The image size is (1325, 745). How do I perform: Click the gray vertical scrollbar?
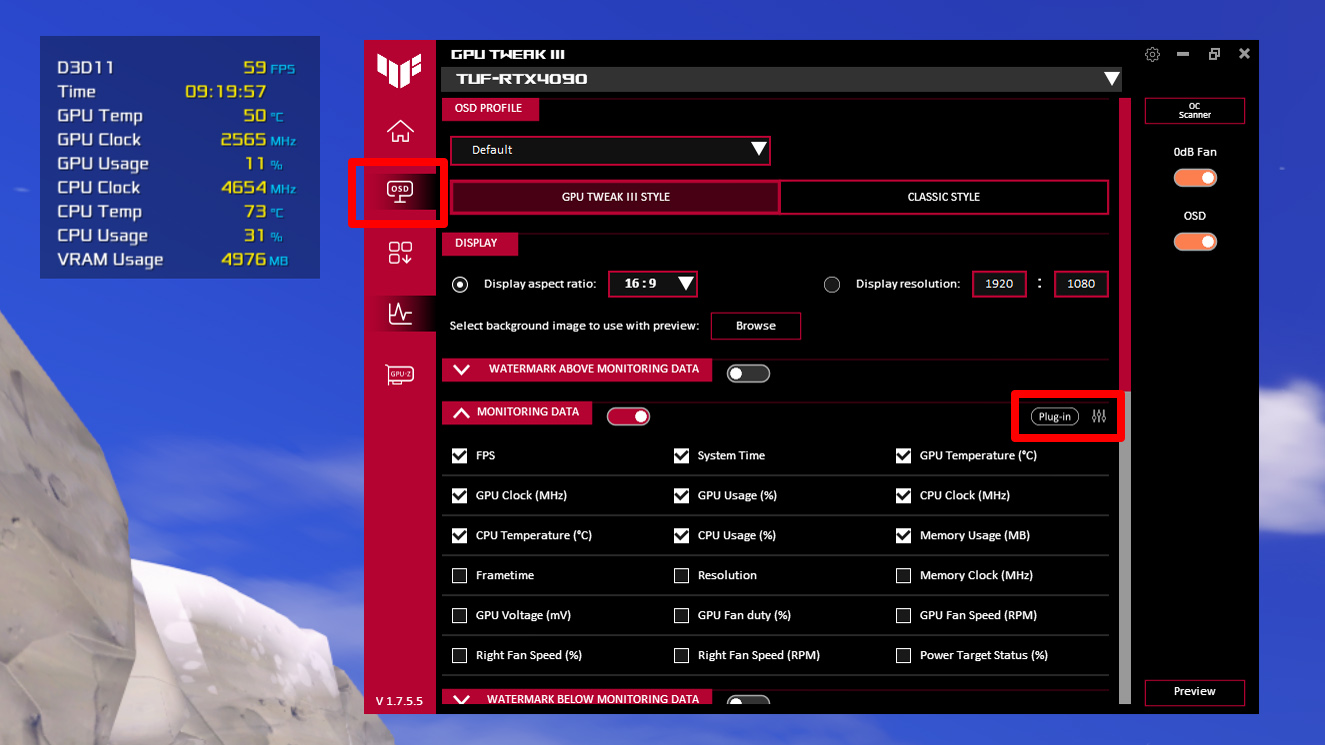[1125, 545]
